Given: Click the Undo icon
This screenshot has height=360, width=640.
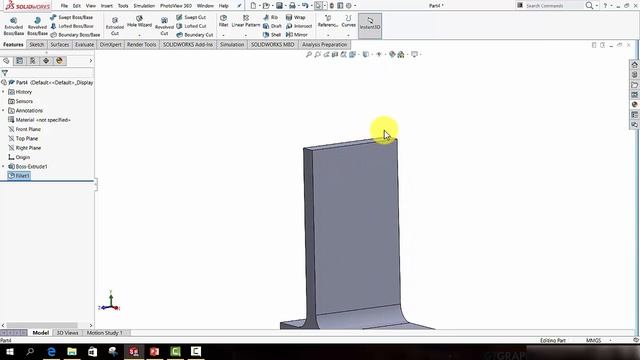Looking at the screenshot, I should click(x=305, y=6).
